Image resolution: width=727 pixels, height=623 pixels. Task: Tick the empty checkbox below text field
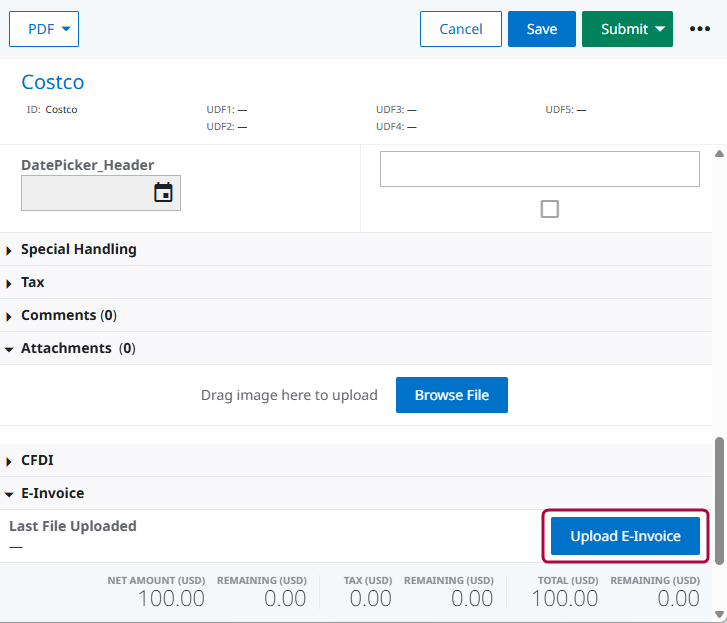click(x=549, y=209)
